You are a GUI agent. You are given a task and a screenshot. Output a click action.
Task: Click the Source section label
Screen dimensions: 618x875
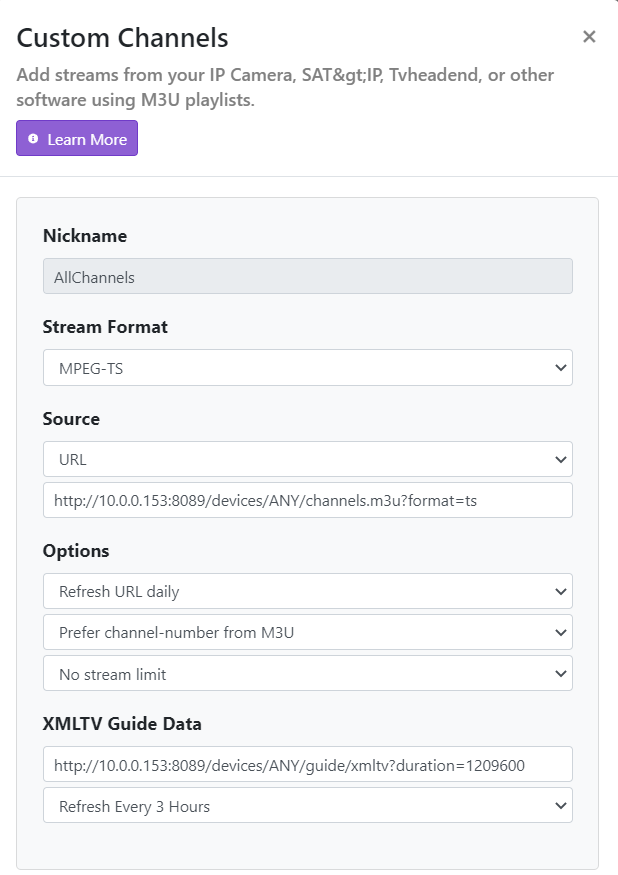[71, 419]
